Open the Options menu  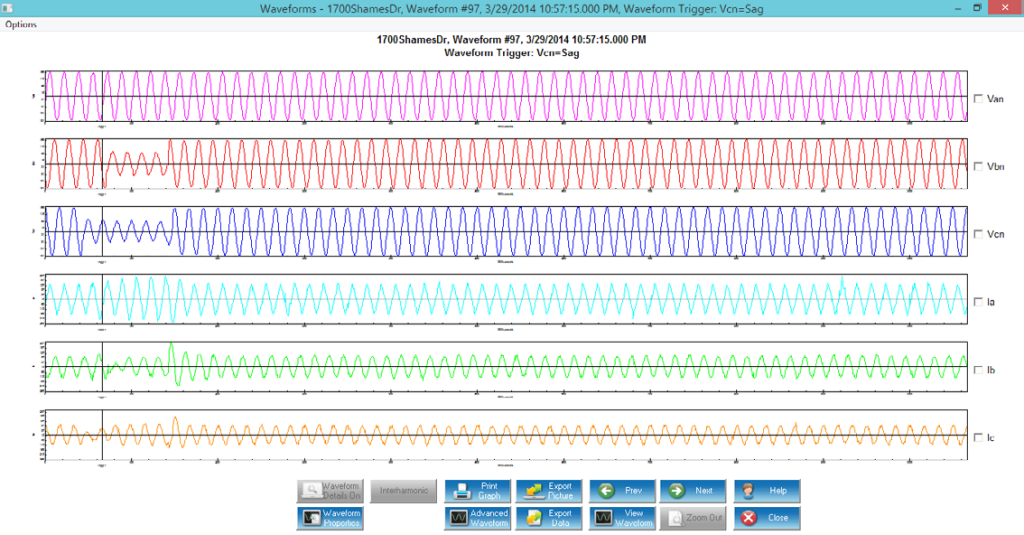click(21, 24)
